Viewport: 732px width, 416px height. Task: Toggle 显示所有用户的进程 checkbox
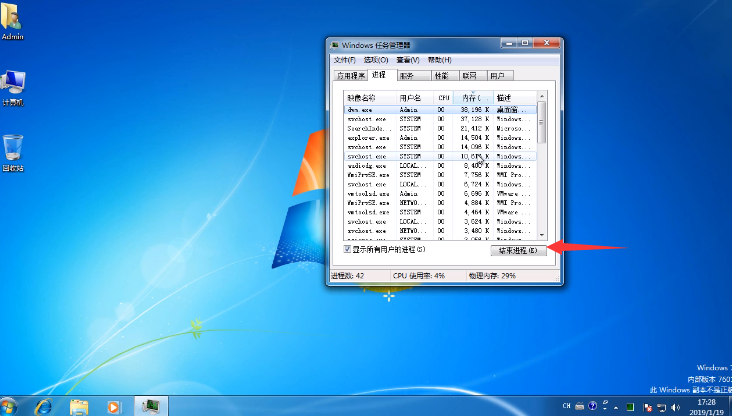pyautogui.click(x=347, y=249)
